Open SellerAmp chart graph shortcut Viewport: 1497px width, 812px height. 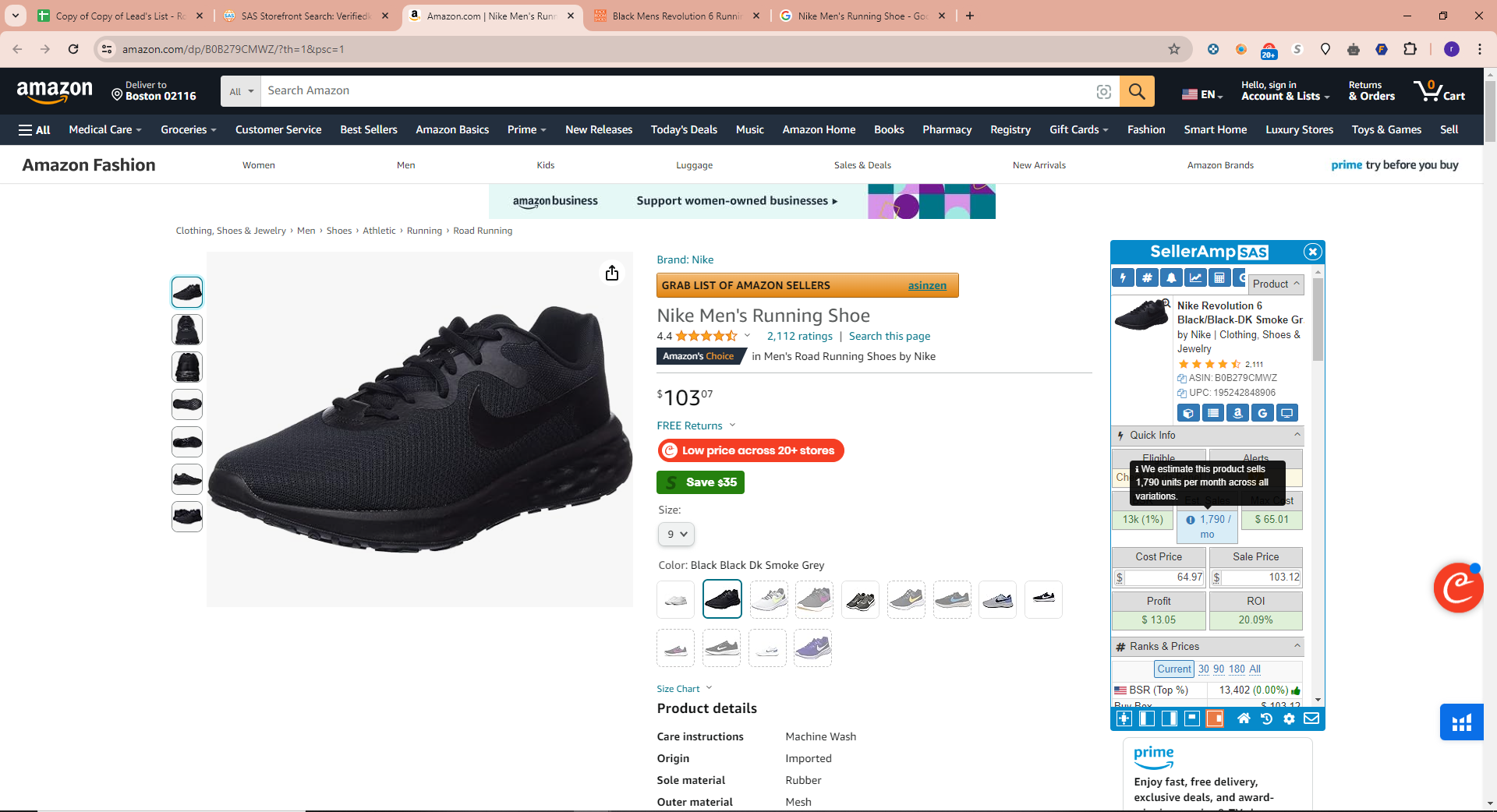point(1195,277)
